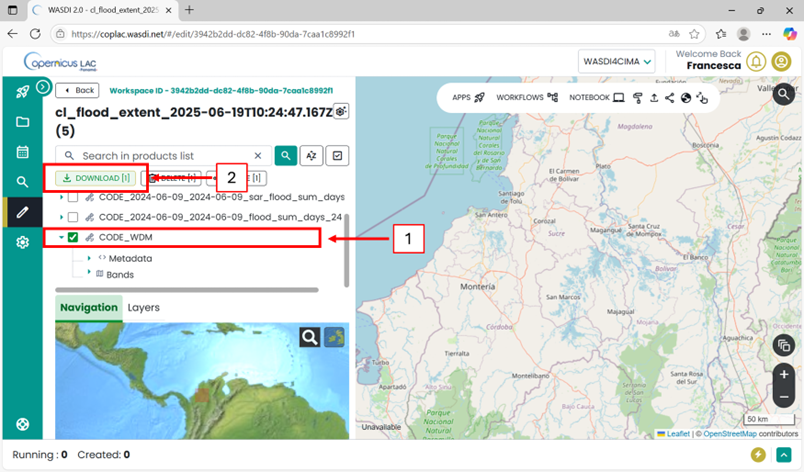The width and height of the screenshot is (804, 472).
Task: Toggle the navigation globe layer icon
Action: pyautogui.click(x=334, y=337)
